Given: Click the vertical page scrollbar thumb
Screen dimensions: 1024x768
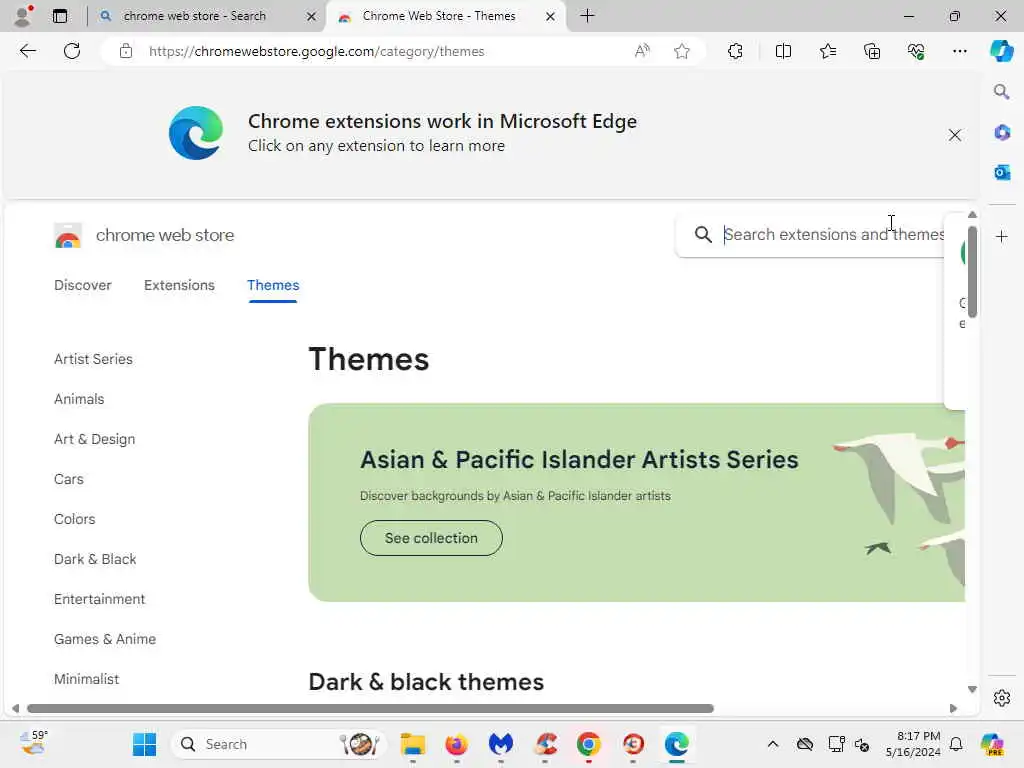Looking at the screenshot, I should [x=972, y=271].
